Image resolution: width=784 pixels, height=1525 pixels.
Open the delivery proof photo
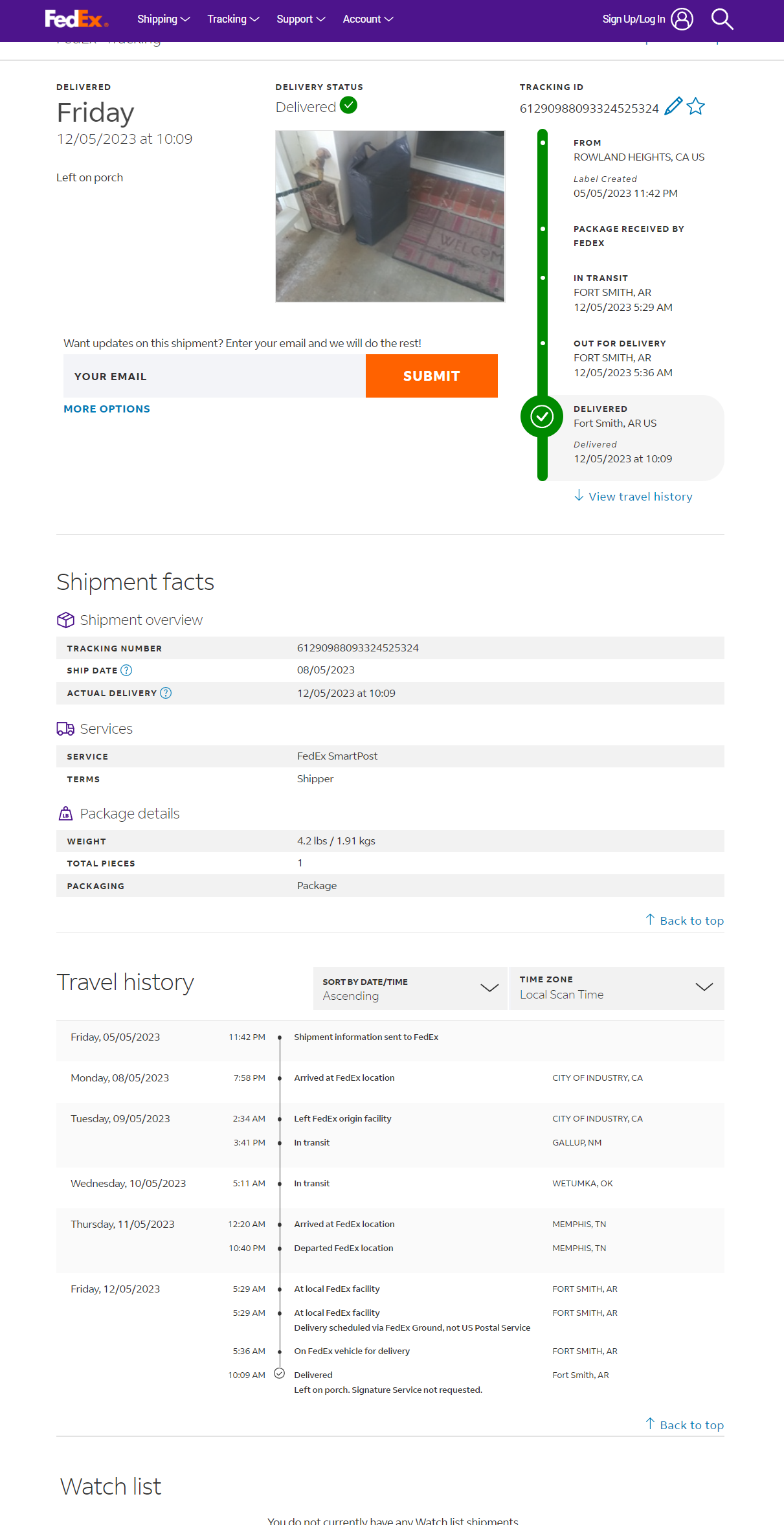point(390,216)
